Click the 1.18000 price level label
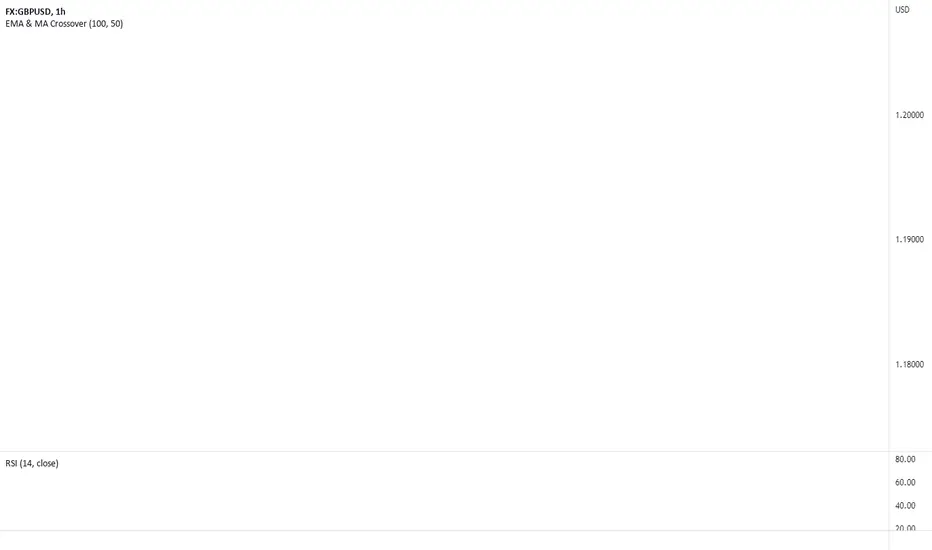 click(x=909, y=364)
